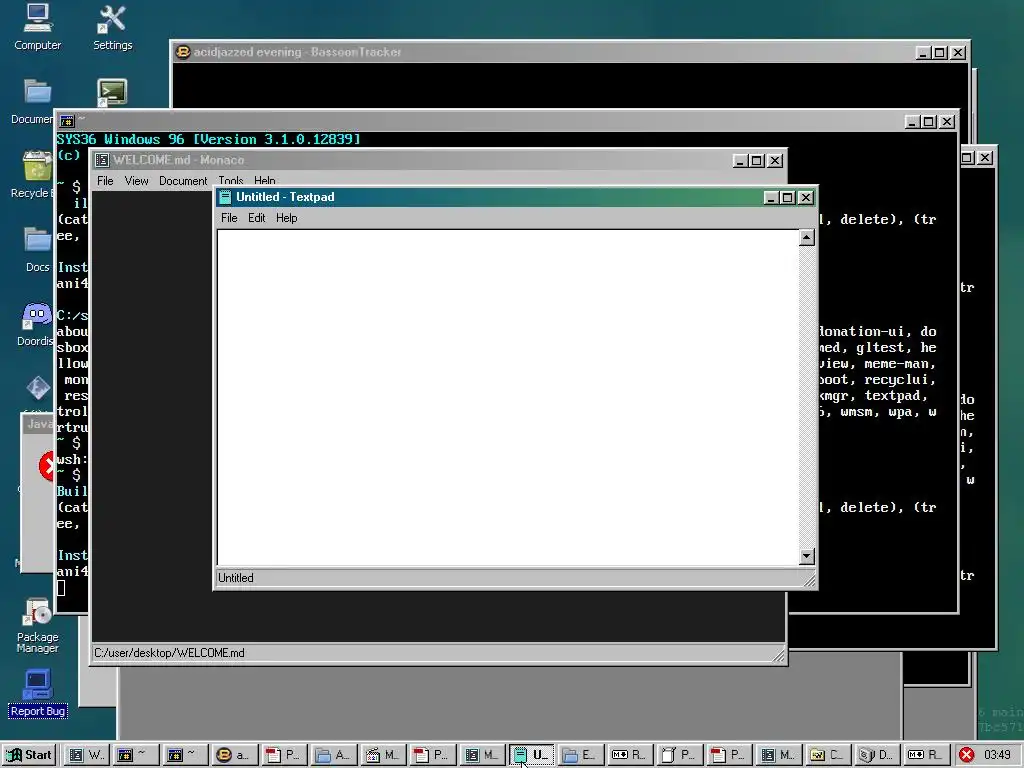Image resolution: width=1024 pixels, height=768 pixels.
Task: Switch to the 'W..' Monaco taskbar button
Action: click(87, 755)
